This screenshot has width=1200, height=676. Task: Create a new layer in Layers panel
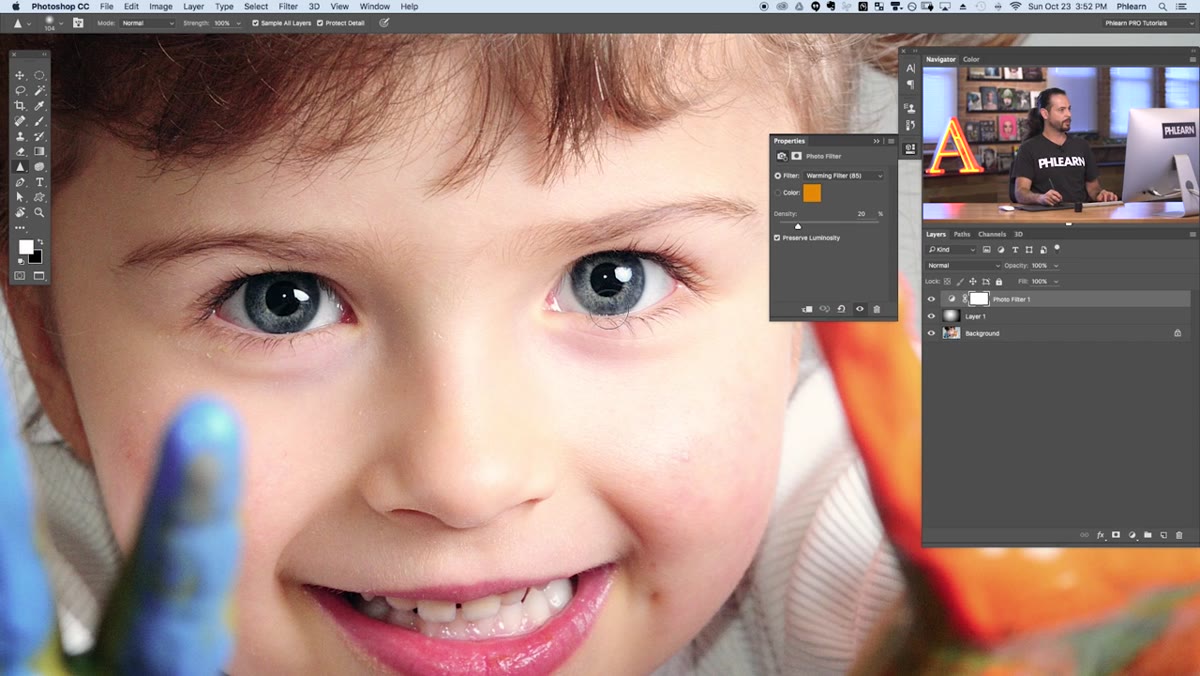click(x=1164, y=535)
